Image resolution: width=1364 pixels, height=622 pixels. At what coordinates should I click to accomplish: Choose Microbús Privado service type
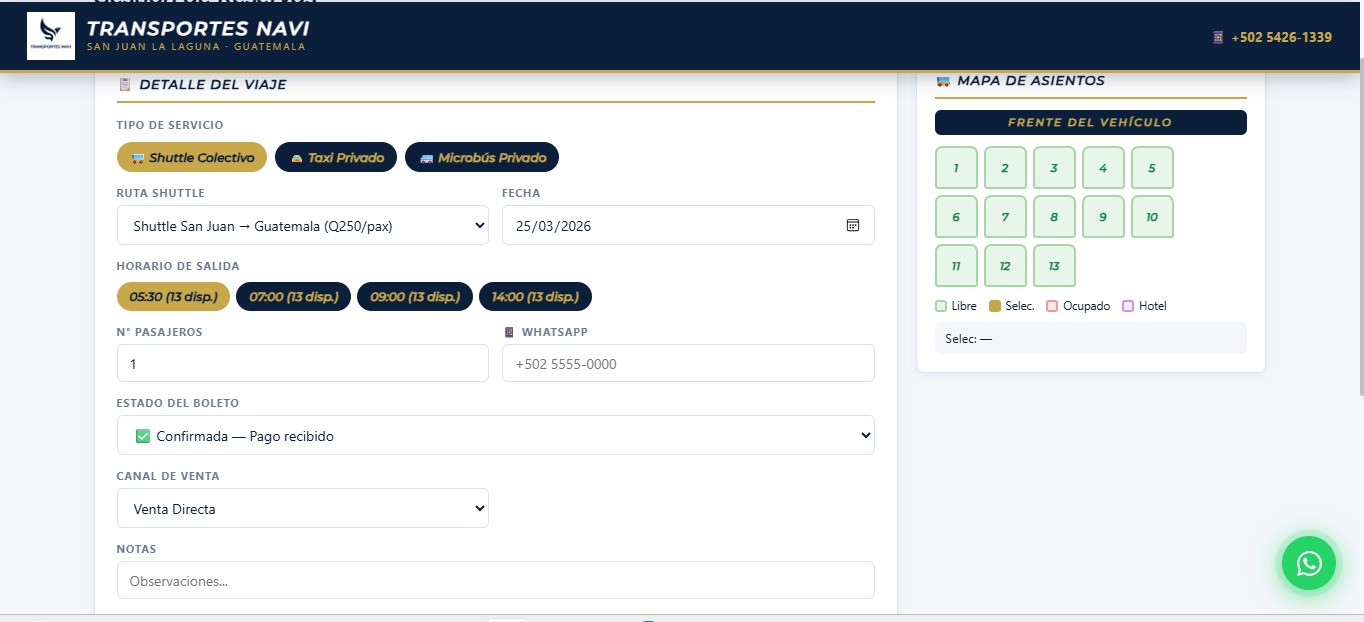[x=481, y=157]
